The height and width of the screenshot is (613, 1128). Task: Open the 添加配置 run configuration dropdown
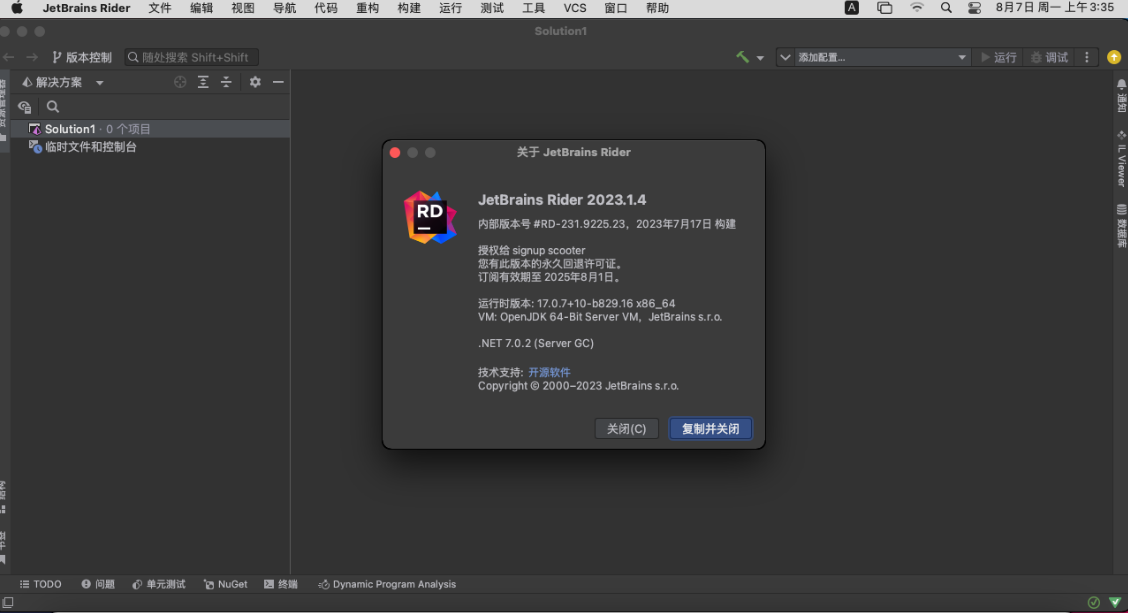pyautogui.click(x=881, y=57)
